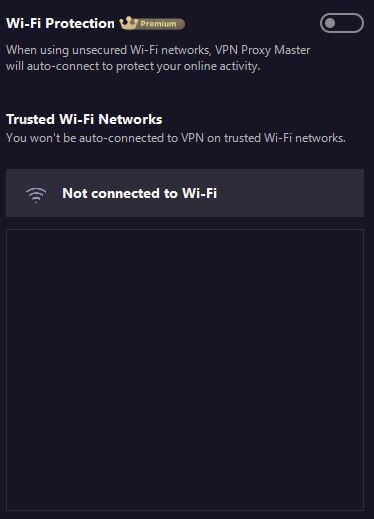Click the right end of the Wi-Fi Protection switch track
This screenshot has width=374, height=519.
357,23
